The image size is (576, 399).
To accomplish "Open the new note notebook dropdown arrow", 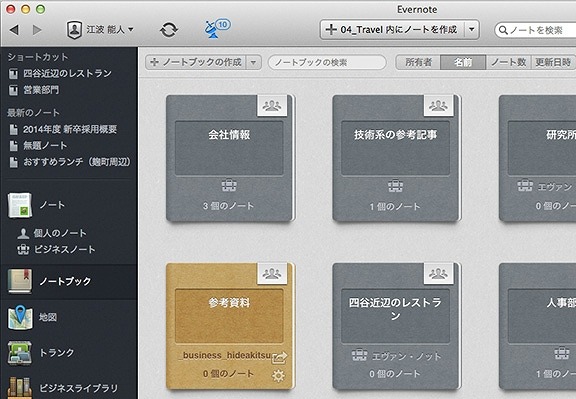I will click(x=472, y=29).
